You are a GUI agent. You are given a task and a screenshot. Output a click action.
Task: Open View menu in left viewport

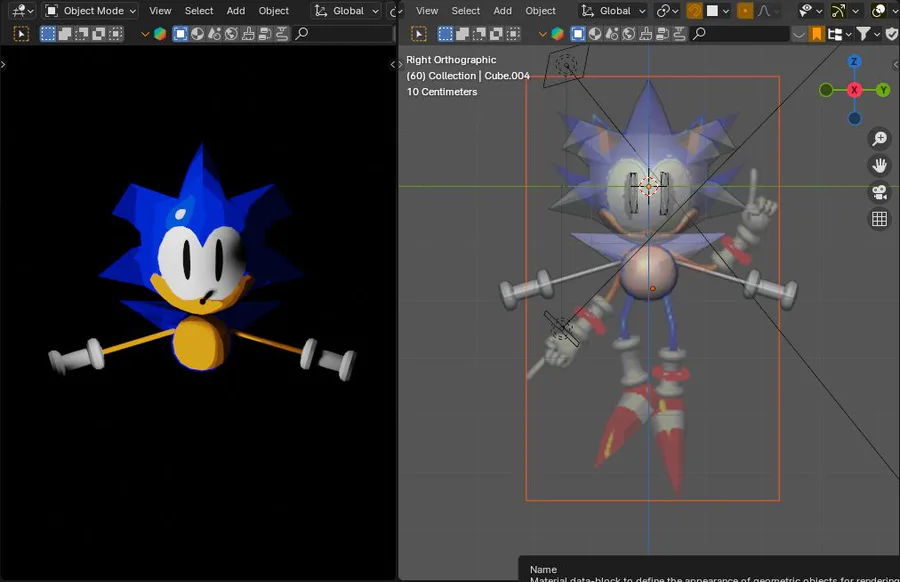click(160, 10)
